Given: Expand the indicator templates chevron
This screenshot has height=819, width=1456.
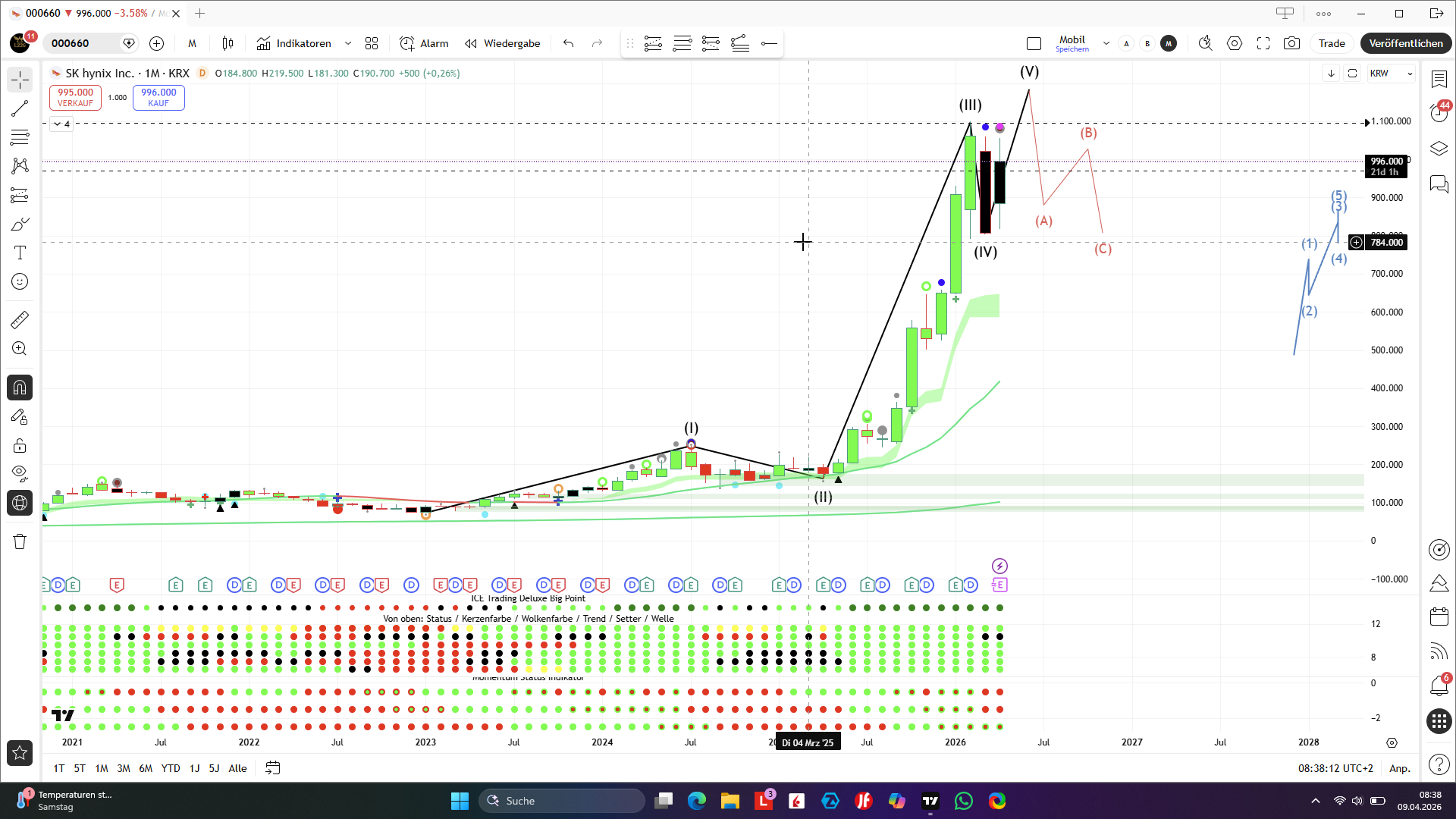Looking at the screenshot, I should (348, 43).
